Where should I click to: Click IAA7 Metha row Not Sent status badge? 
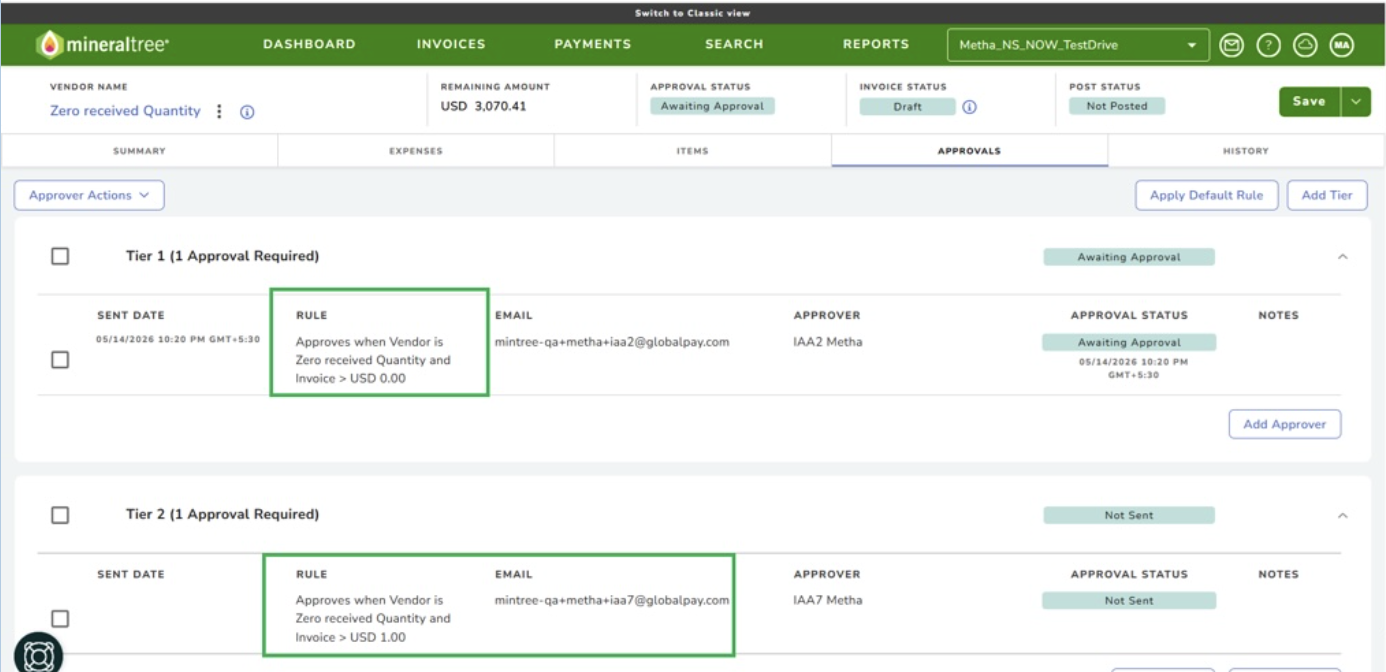[1129, 601]
